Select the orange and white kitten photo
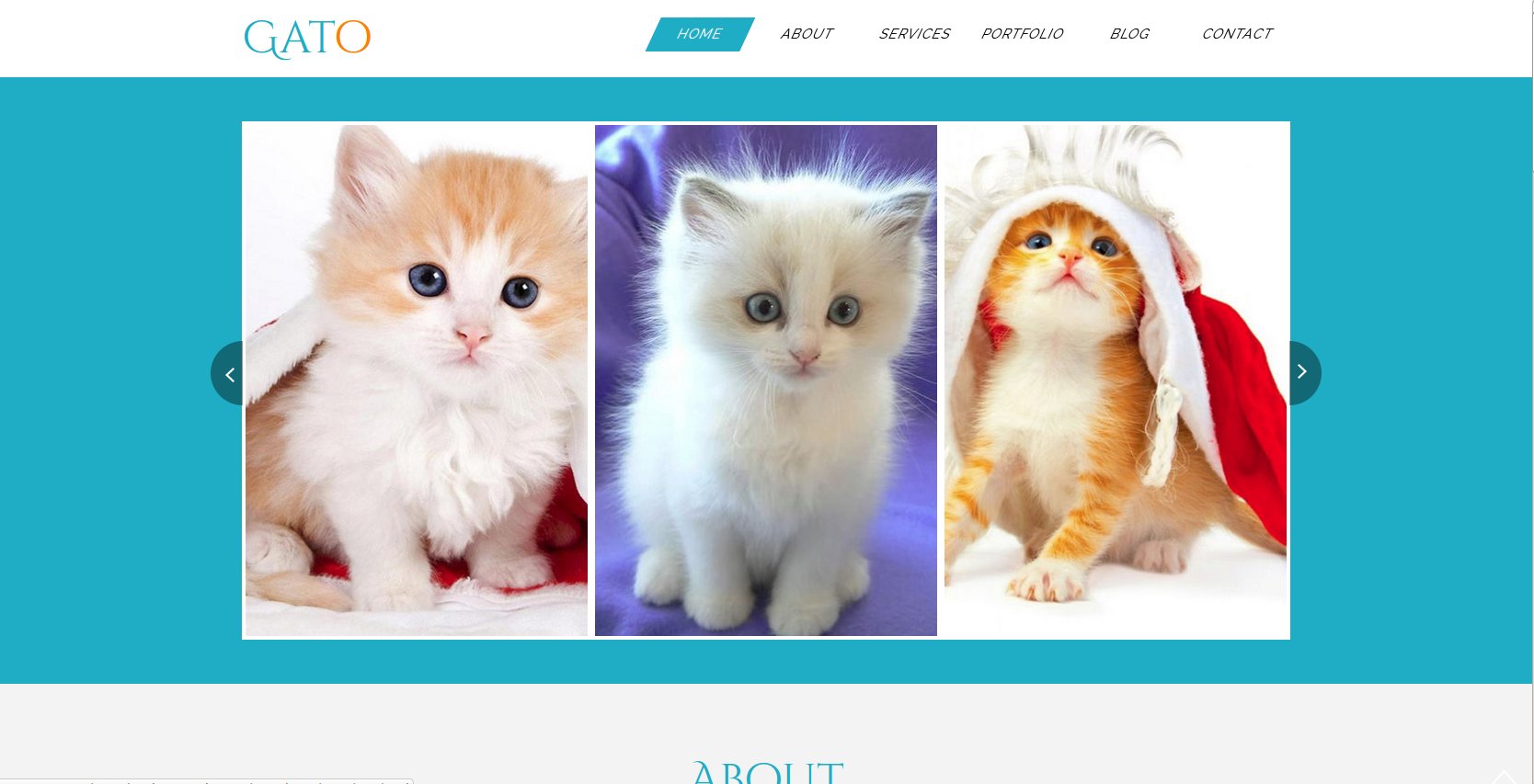 tap(417, 381)
